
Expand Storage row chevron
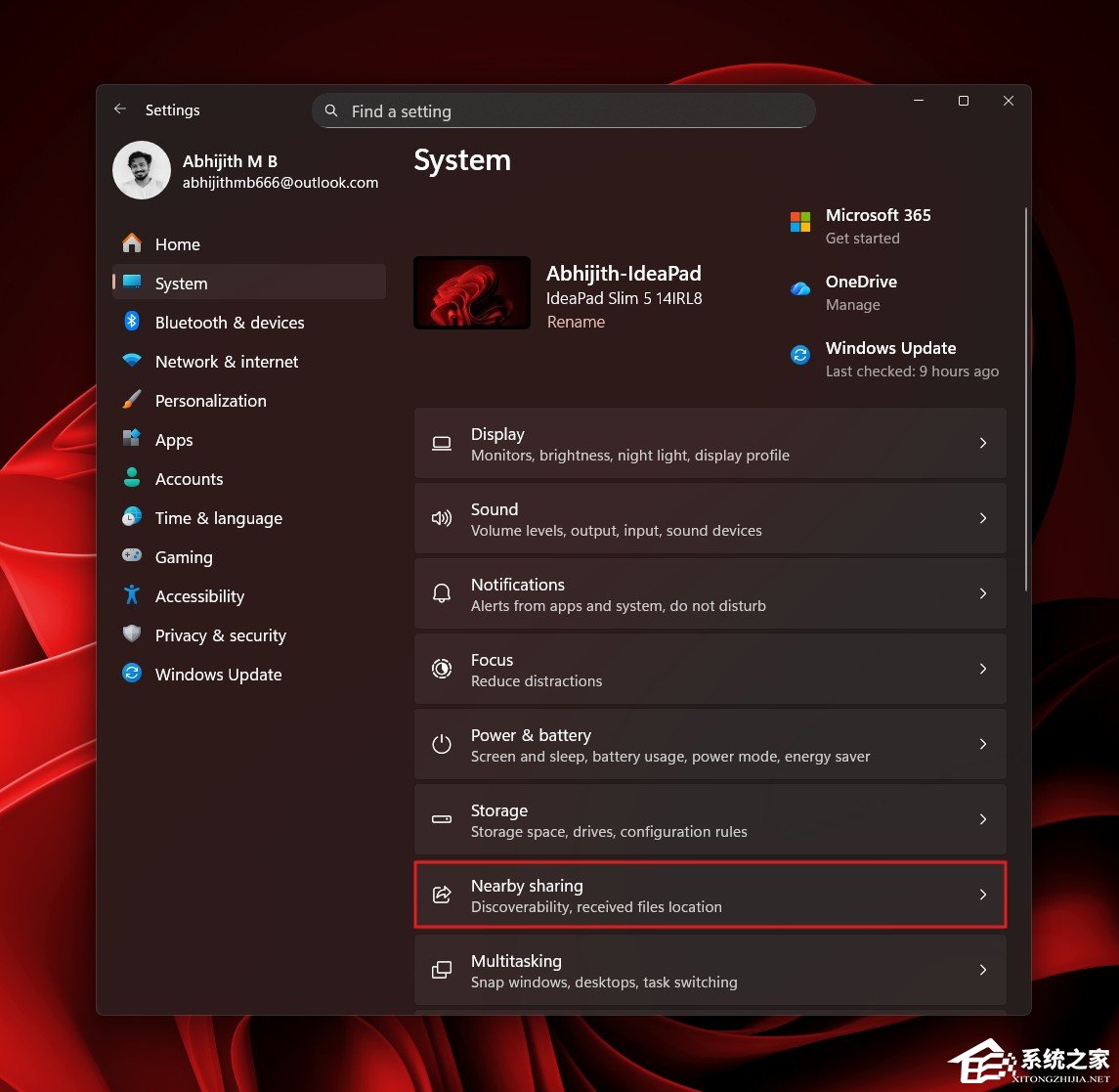point(983,819)
